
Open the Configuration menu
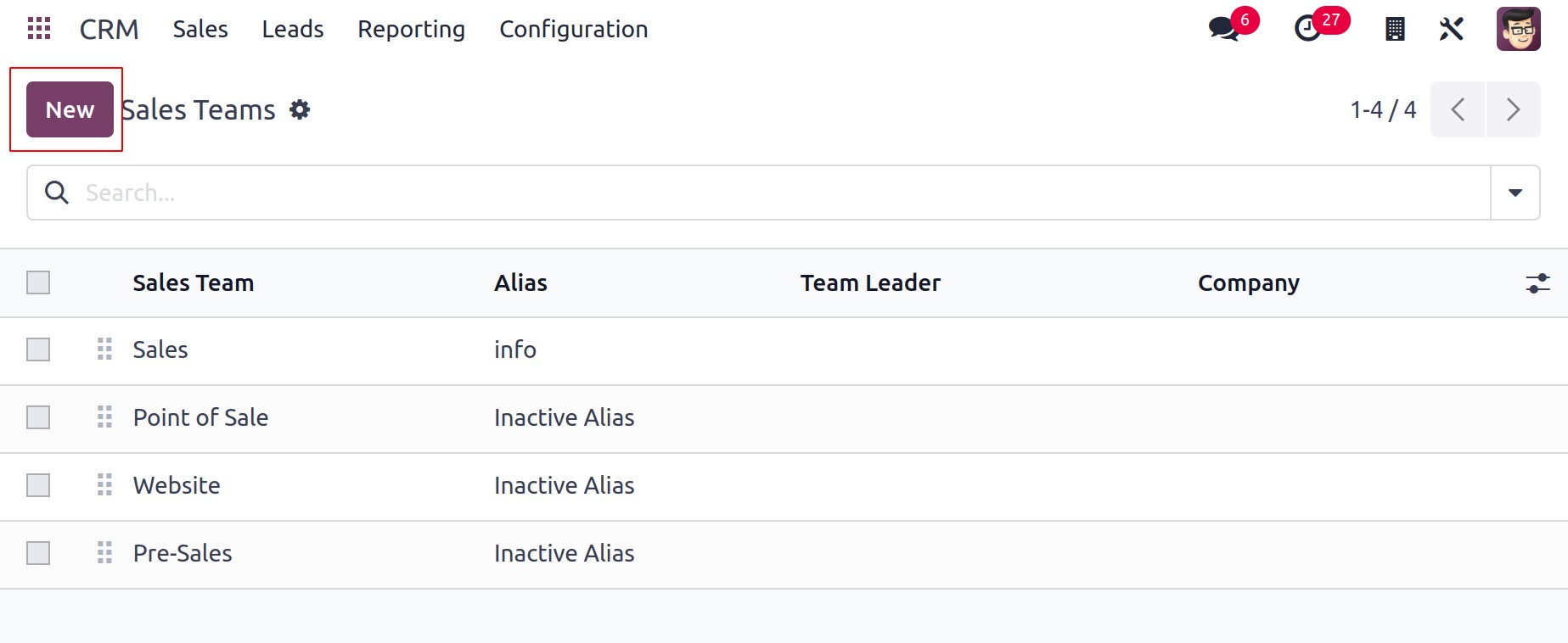[574, 29]
